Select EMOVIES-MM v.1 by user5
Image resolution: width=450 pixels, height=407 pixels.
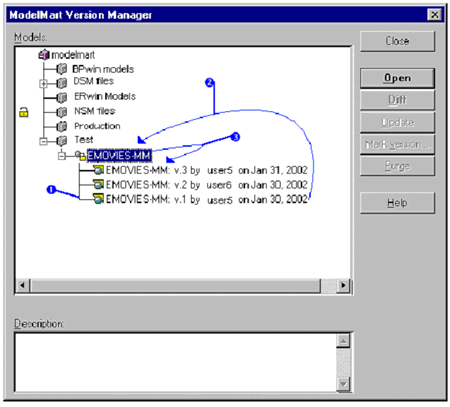pyautogui.click(x=207, y=199)
